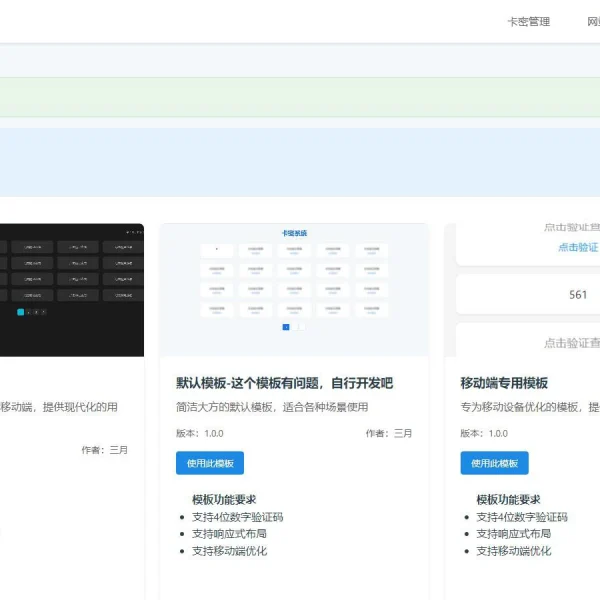Click the 561 value in mobile preview

[x=578, y=295]
